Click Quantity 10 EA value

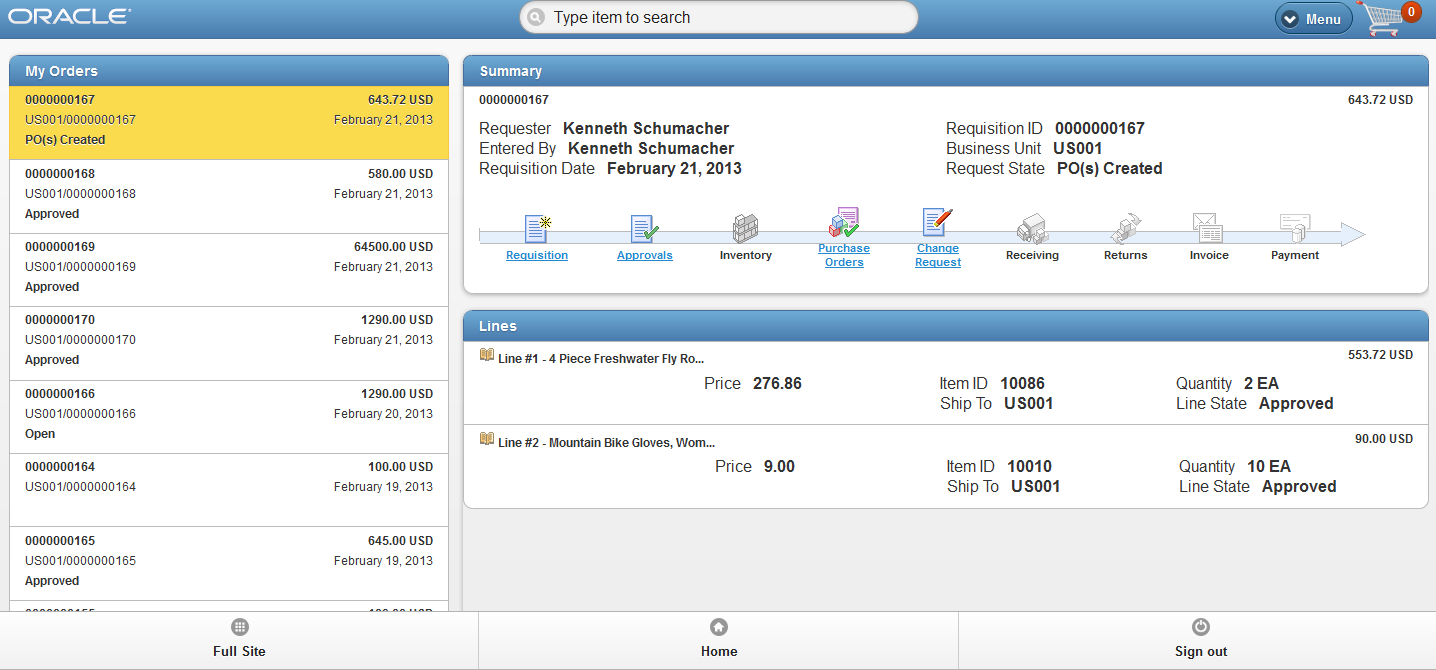[x=1269, y=467]
